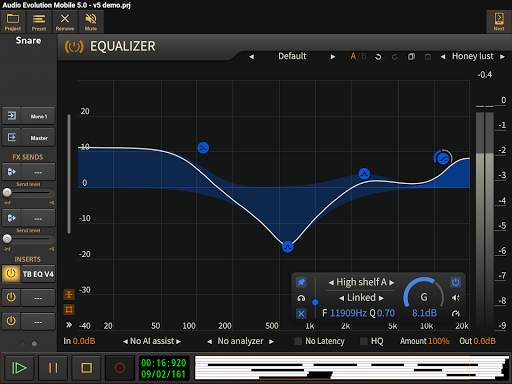The image size is (512, 384).
Task: Open the TB EQ V4 insert
Action: tap(38, 274)
